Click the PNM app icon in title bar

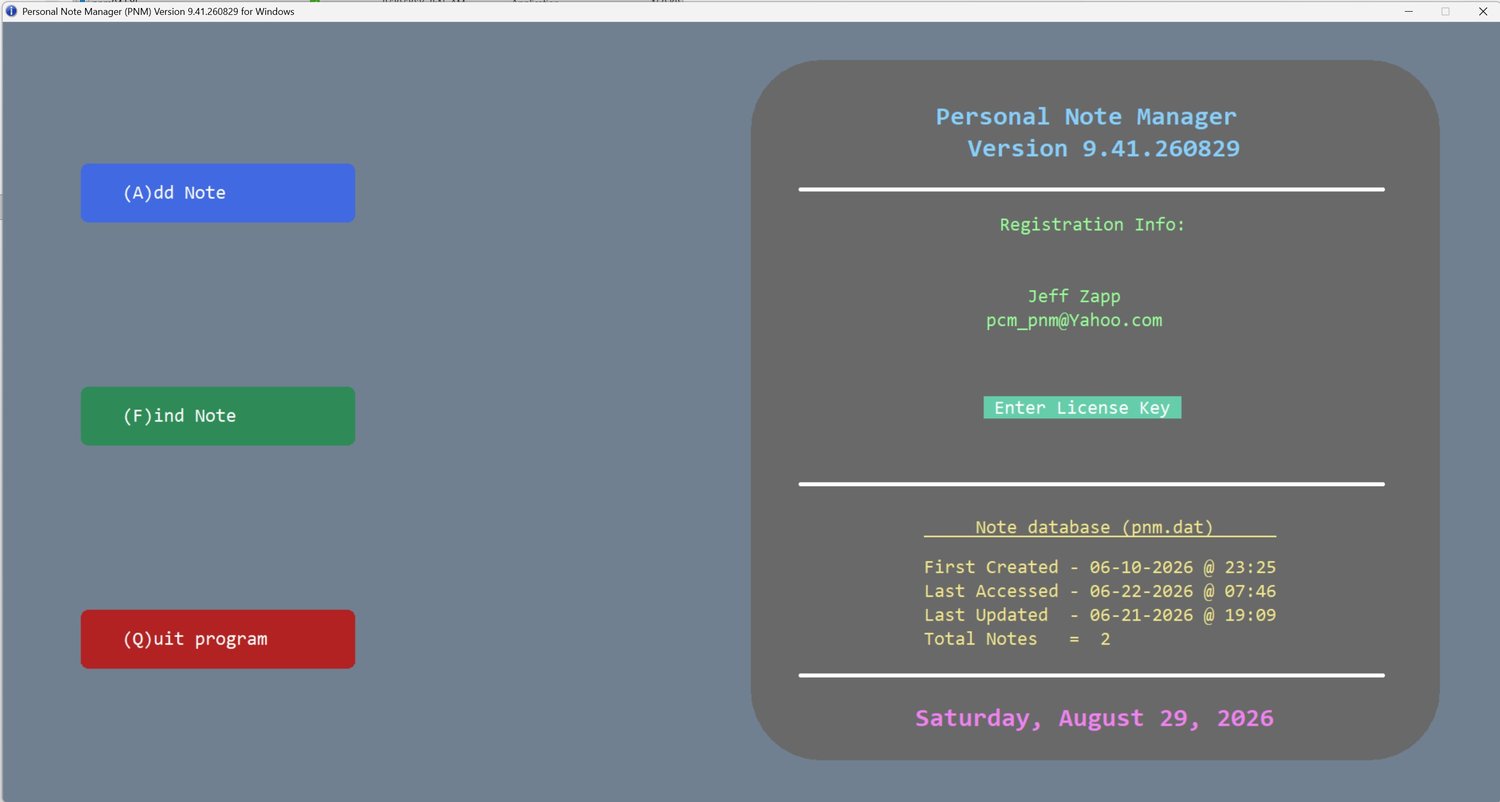tap(11, 11)
